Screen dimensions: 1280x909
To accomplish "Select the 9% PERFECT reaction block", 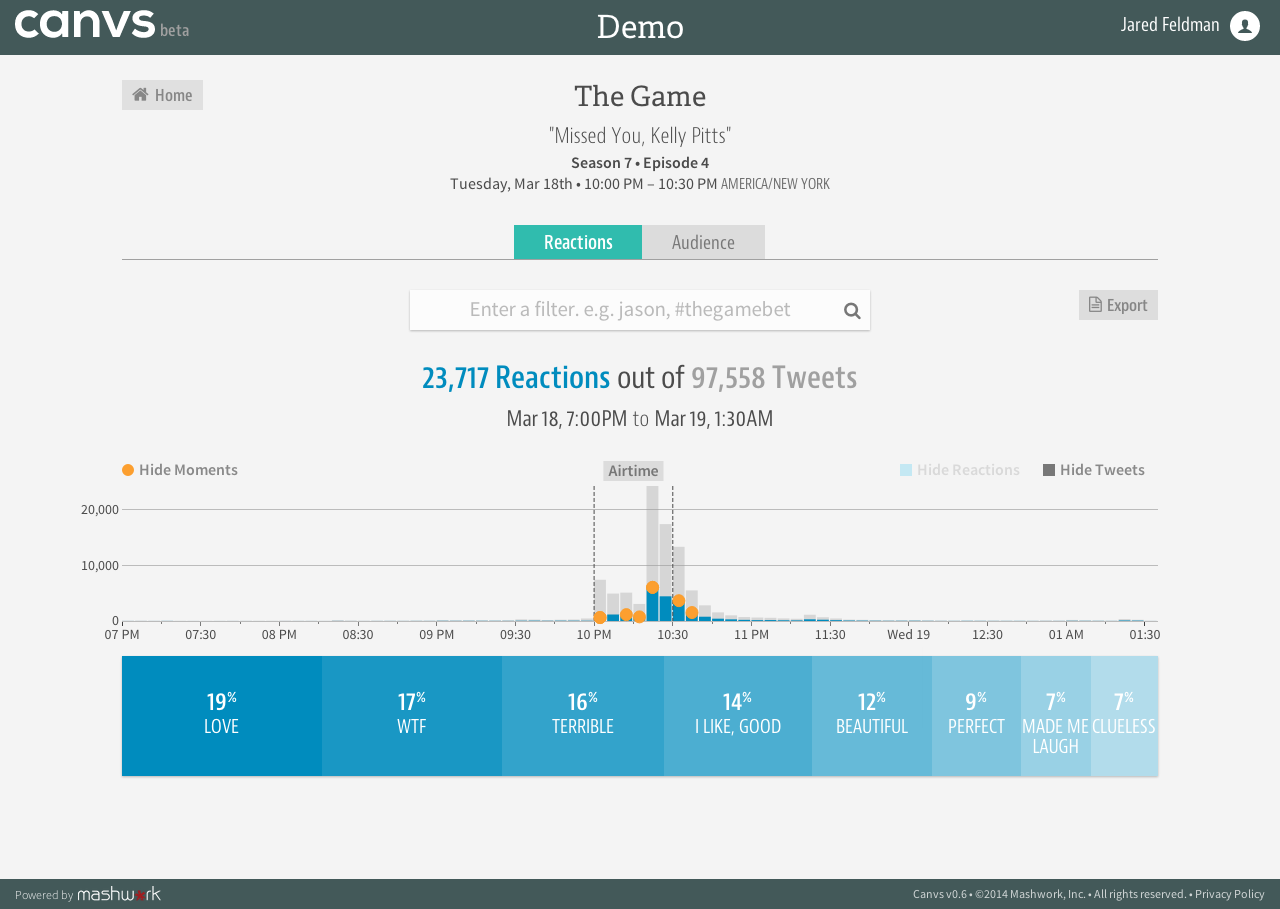I will click(976, 716).
